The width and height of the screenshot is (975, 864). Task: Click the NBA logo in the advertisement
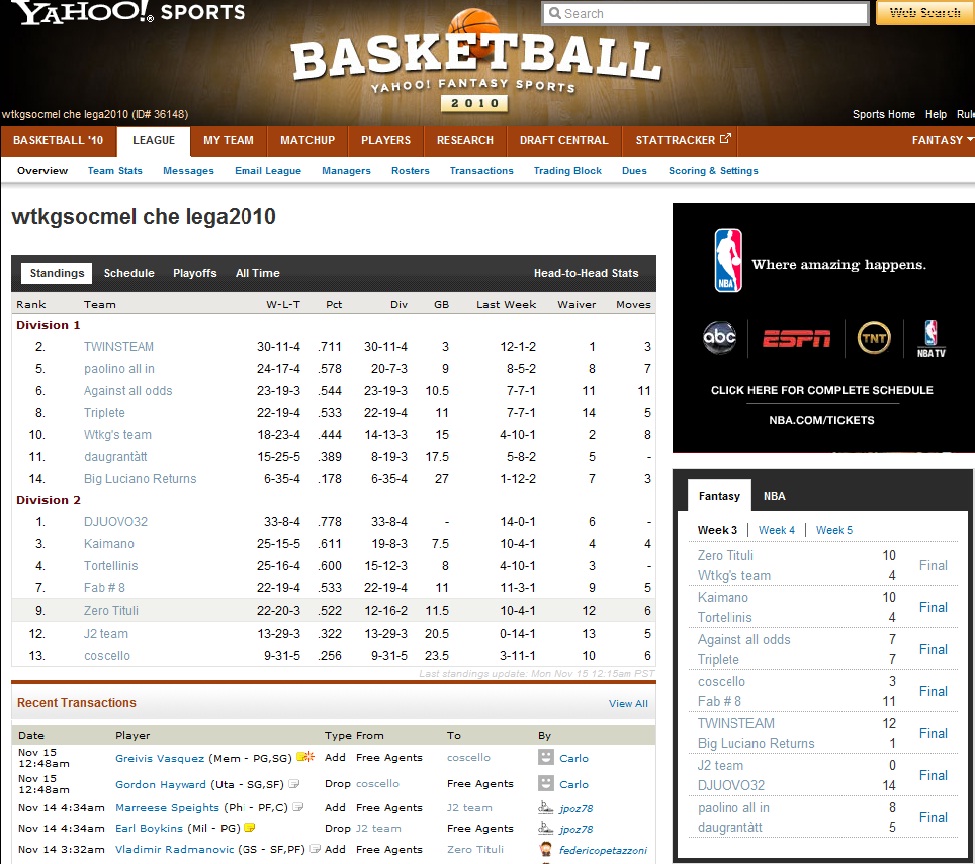click(x=728, y=261)
